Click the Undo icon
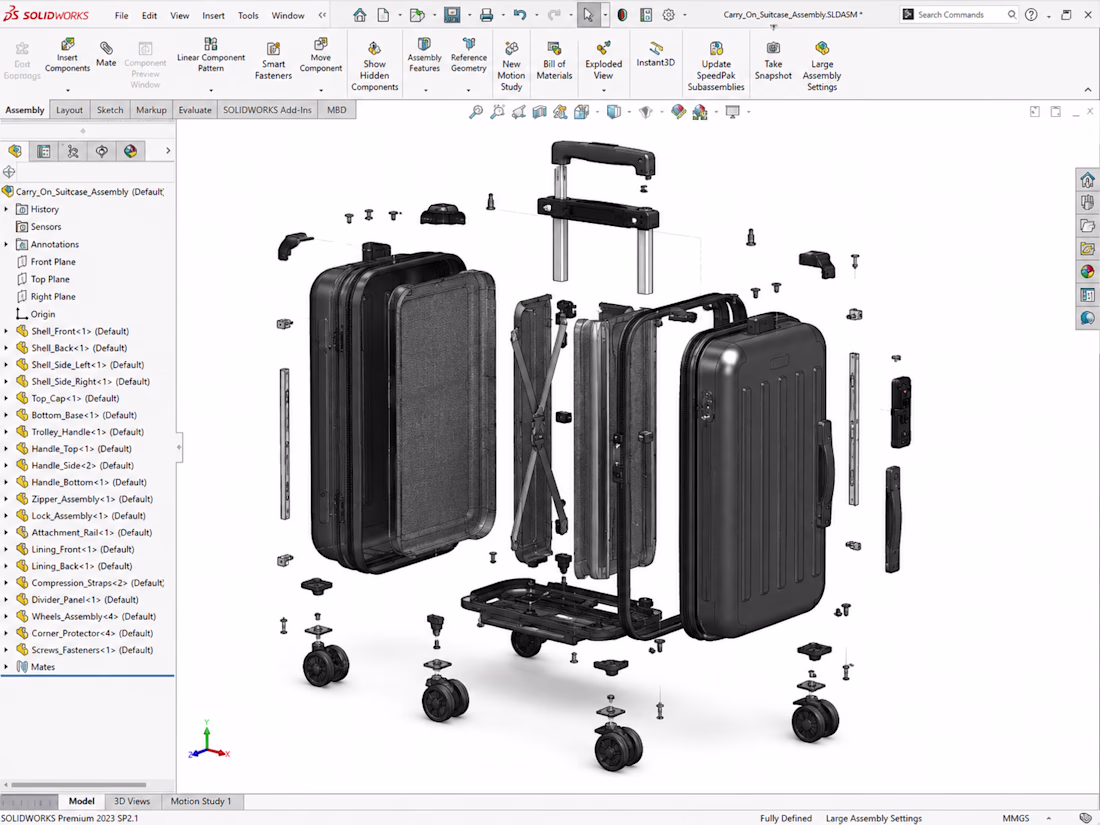Viewport: 1100px width, 825px height. point(520,15)
